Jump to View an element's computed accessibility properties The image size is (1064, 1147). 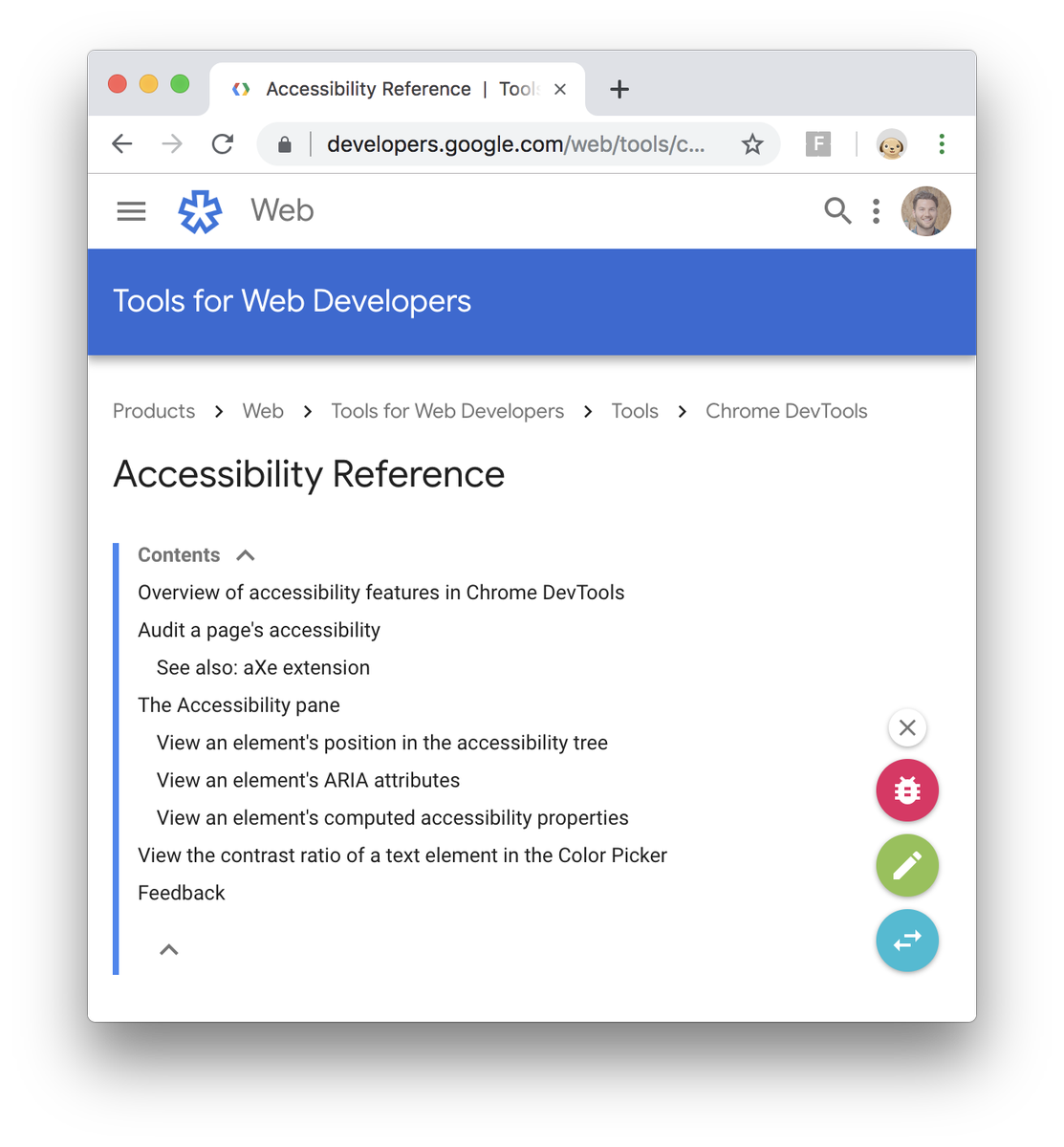point(393,818)
